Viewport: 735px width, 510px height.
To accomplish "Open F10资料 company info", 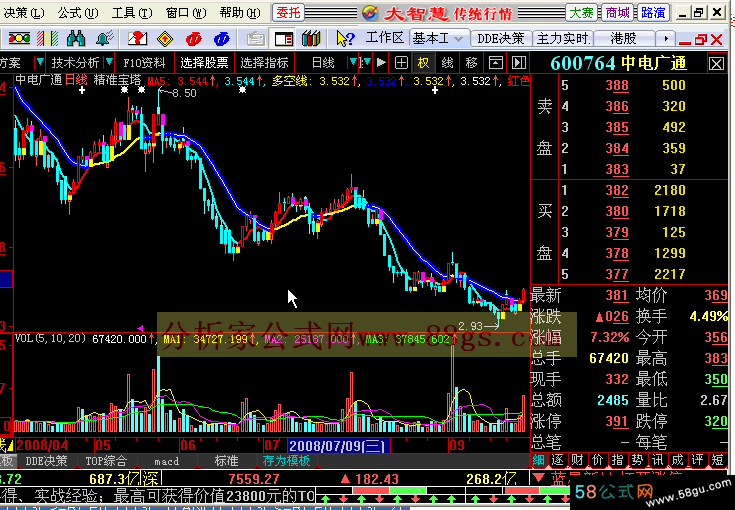I will pyautogui.click(x=144, y=62).
